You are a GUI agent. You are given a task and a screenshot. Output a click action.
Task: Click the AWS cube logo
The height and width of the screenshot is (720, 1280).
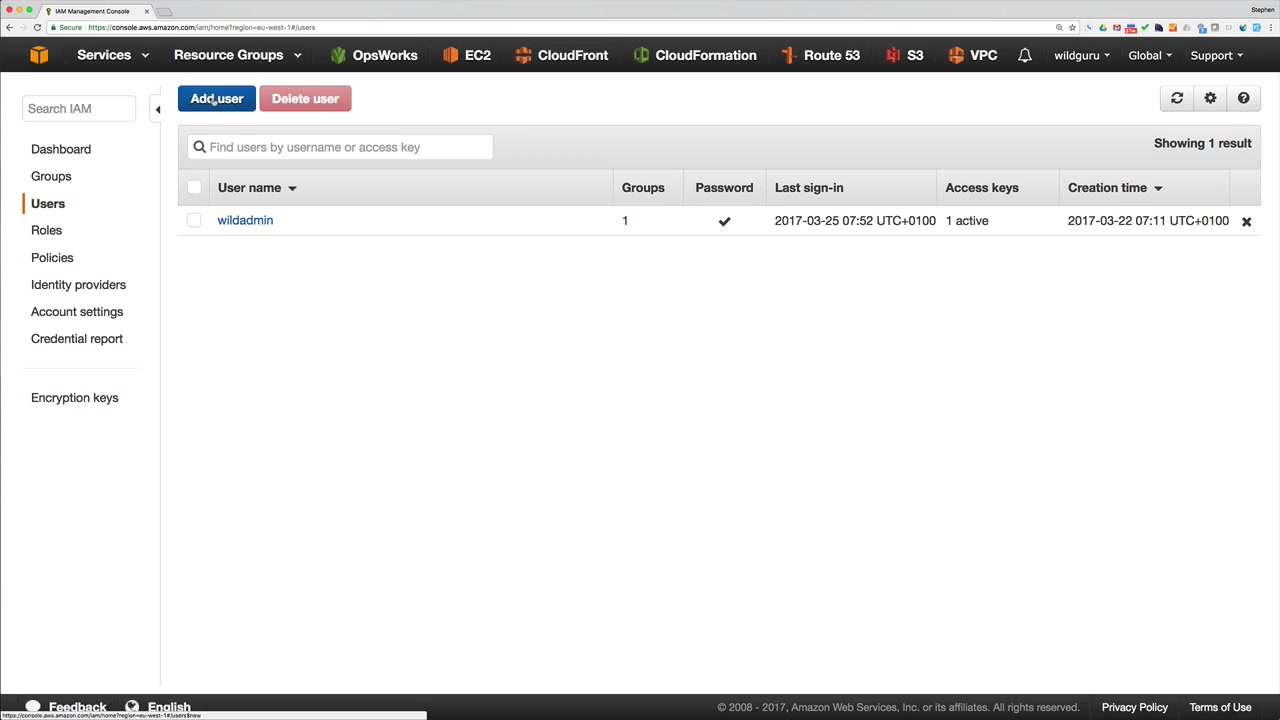(x=39, y=55)
